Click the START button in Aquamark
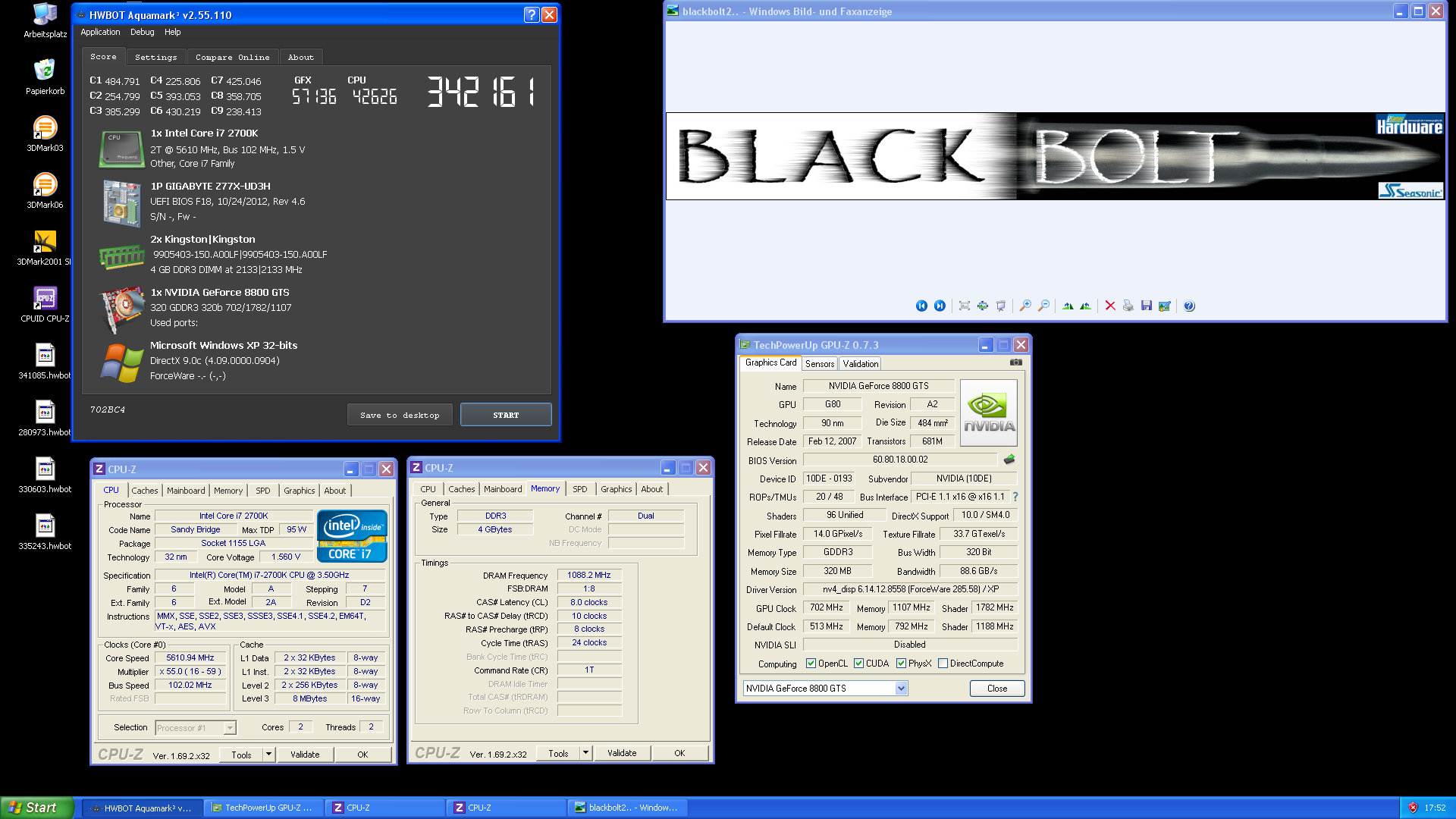 coord(506,415)
